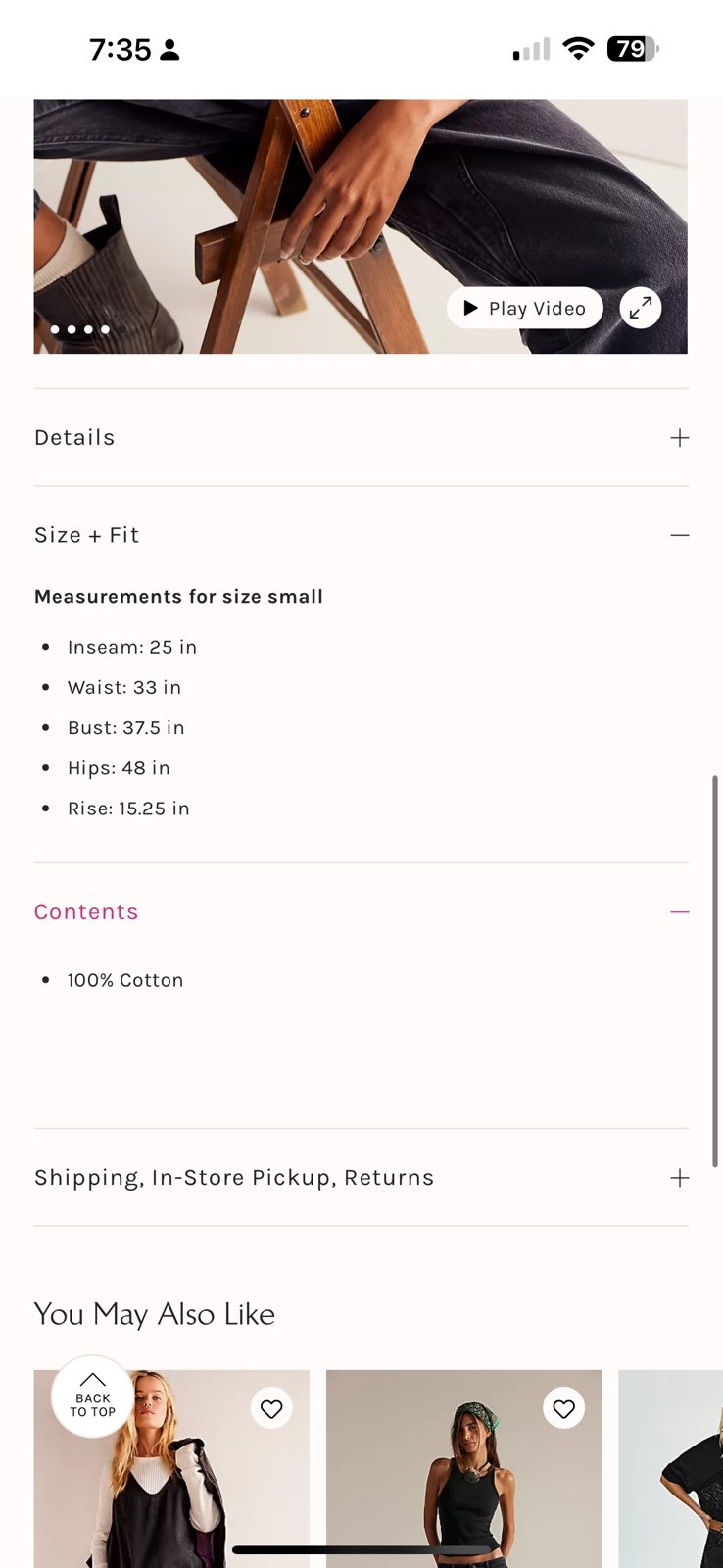Click the page scrollbar on right edge
This screenshot has width=723, height=1568.
716,970
